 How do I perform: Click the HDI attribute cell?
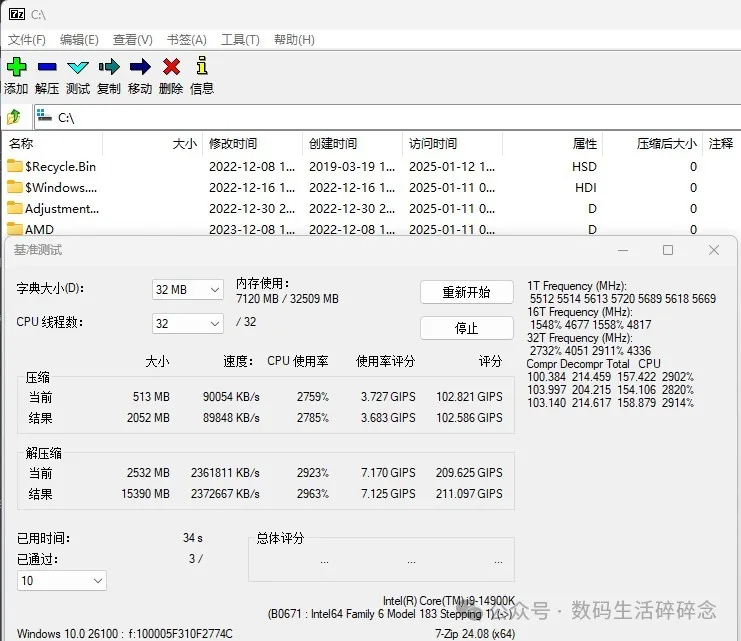point(586,188)
